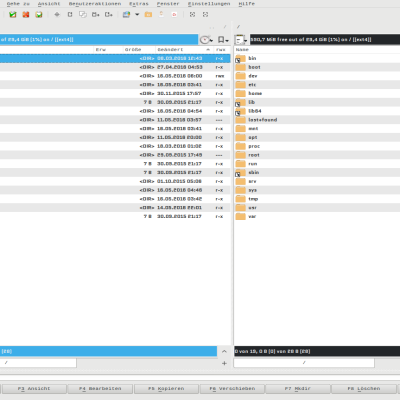400x400 pixels.
Task: Open the Hilfe menu
Action: tap(247, 4)
